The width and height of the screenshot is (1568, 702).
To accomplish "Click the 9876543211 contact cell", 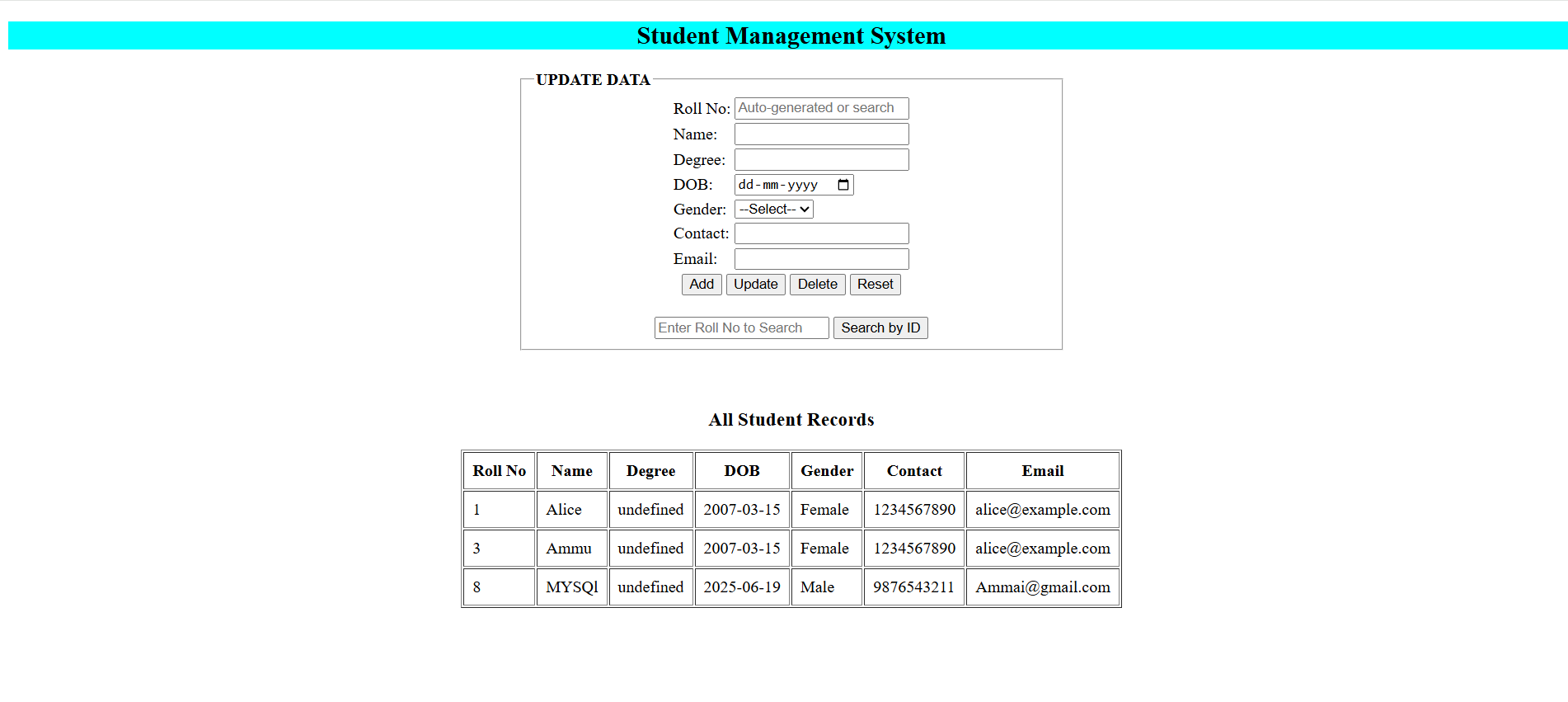I will [x=914, y=587].
